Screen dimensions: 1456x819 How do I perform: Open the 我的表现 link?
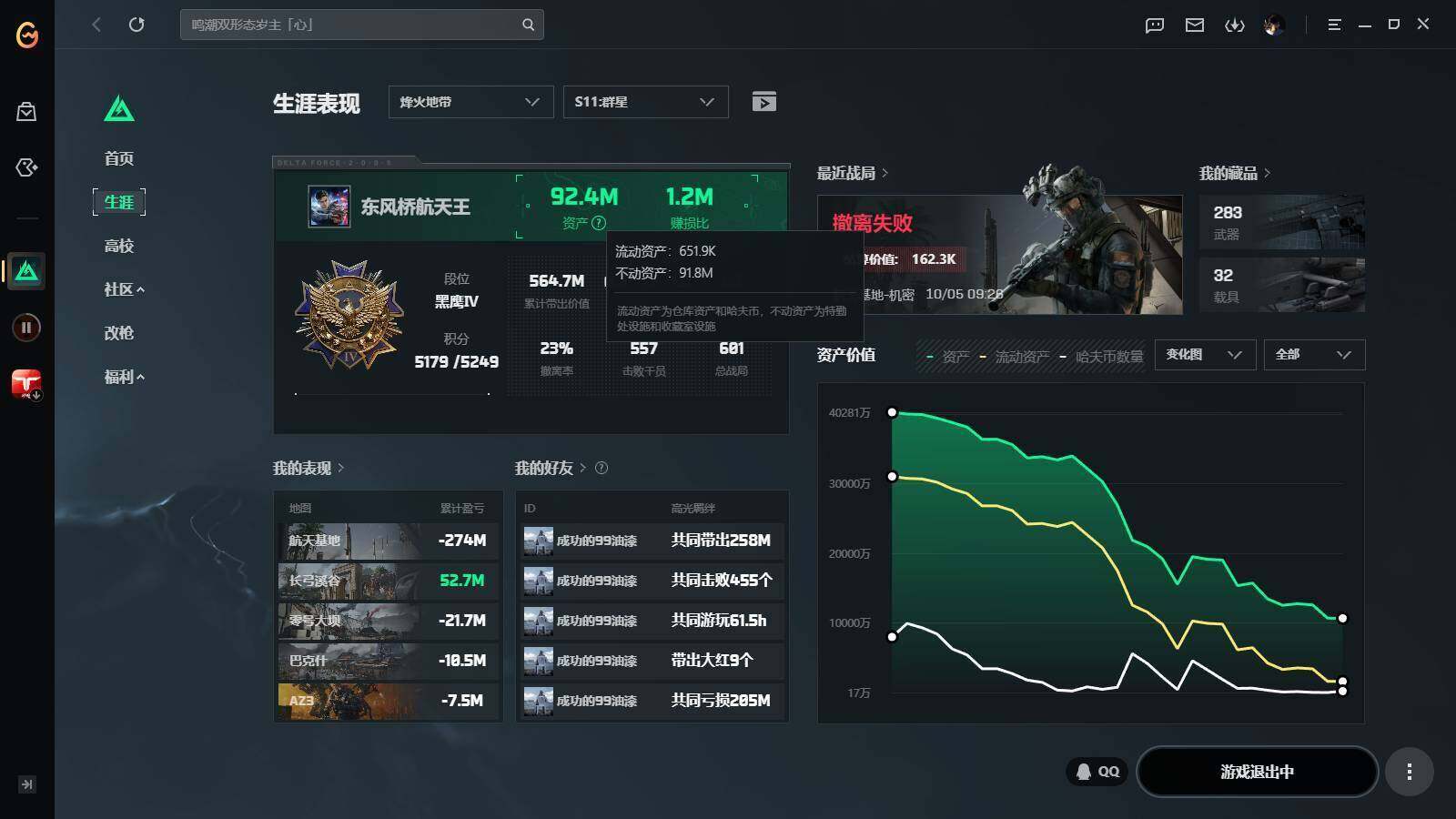point(308,468)
